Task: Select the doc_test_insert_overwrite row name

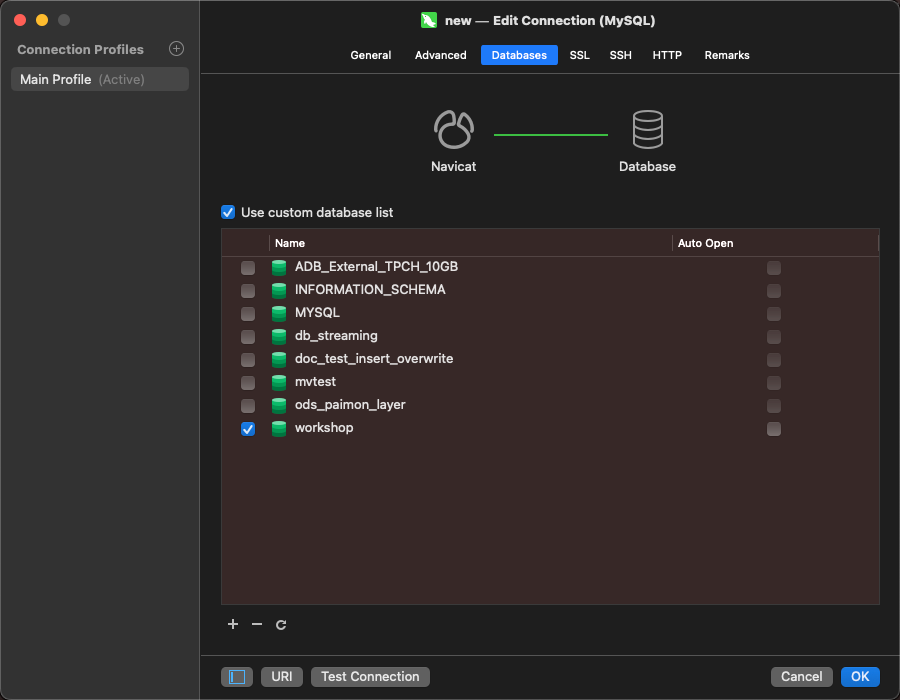Action: [374, 359]
